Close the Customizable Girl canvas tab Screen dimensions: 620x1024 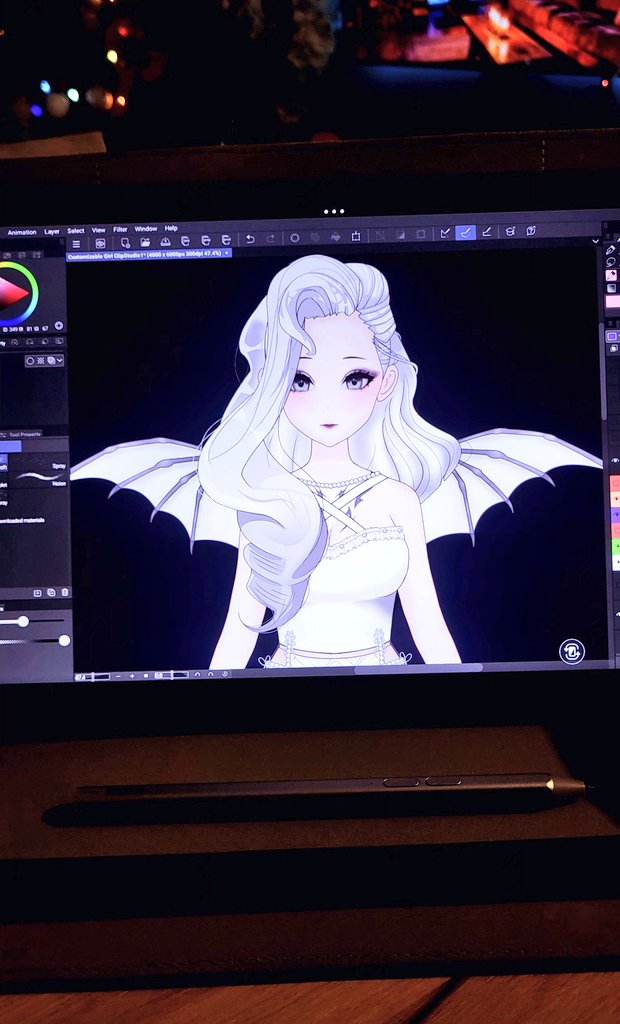tap(227, 252)
